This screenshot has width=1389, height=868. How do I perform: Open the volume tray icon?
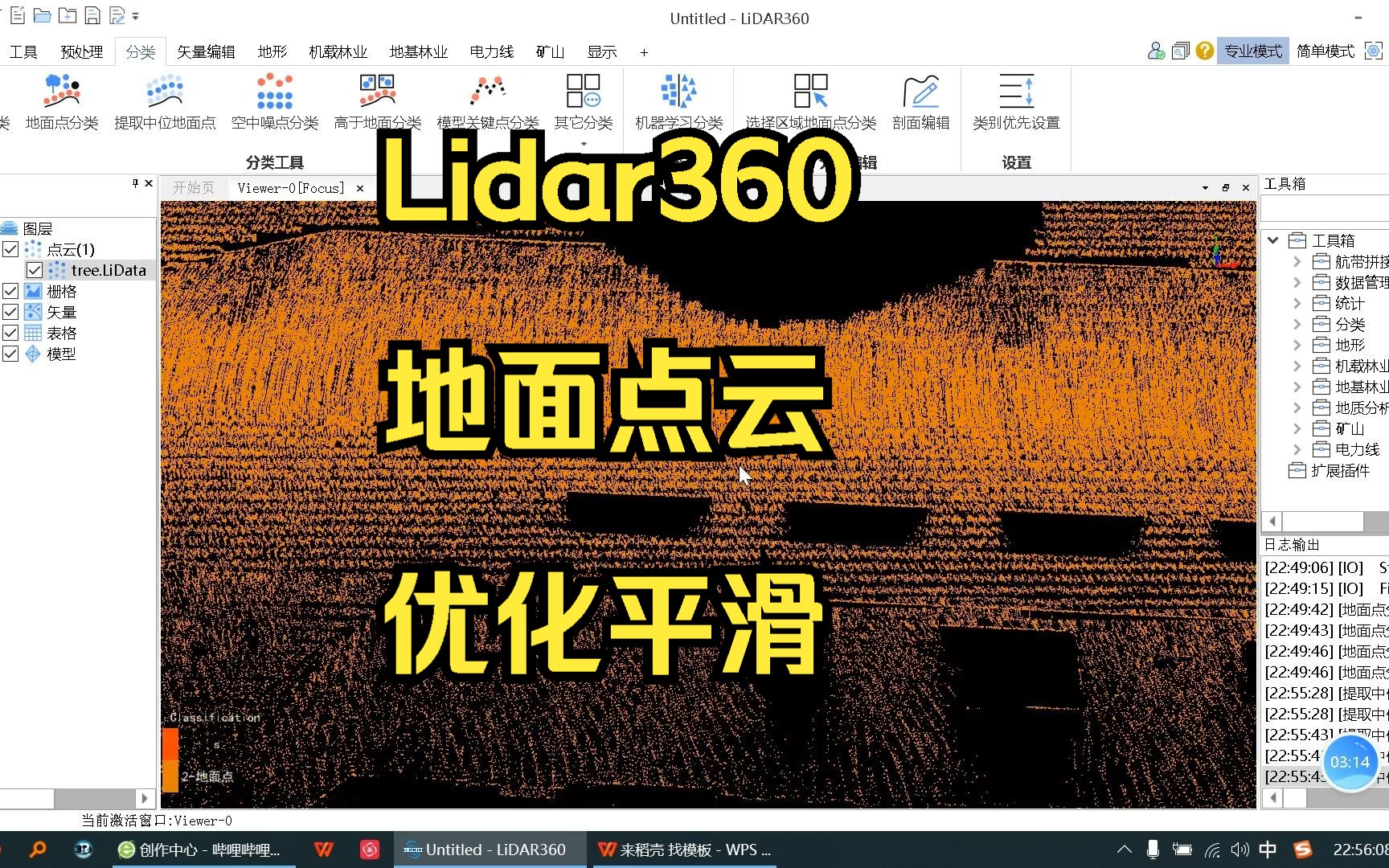click(x=1239, y=850)
